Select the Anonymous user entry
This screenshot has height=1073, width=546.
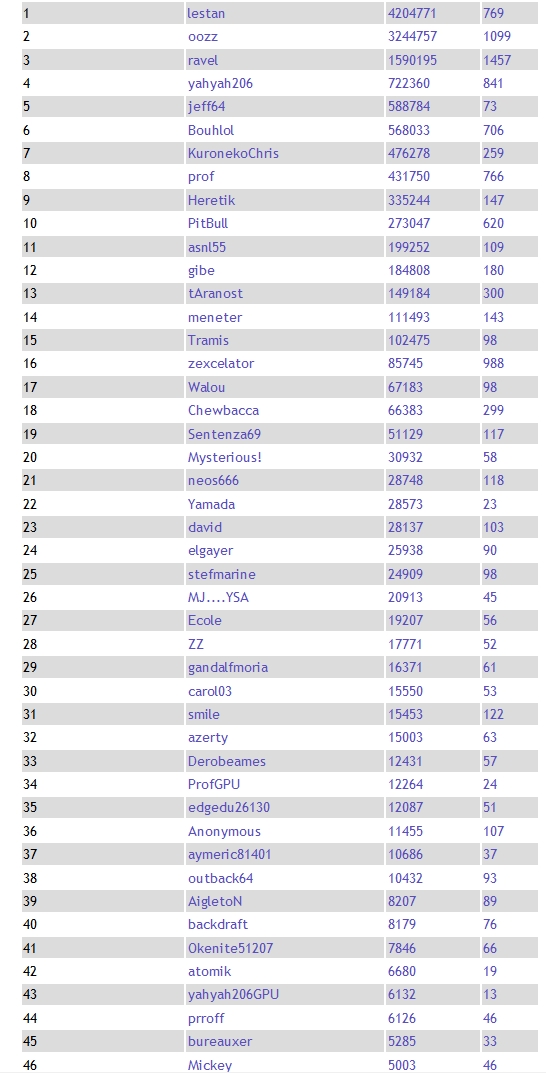(x=224, y=831)
